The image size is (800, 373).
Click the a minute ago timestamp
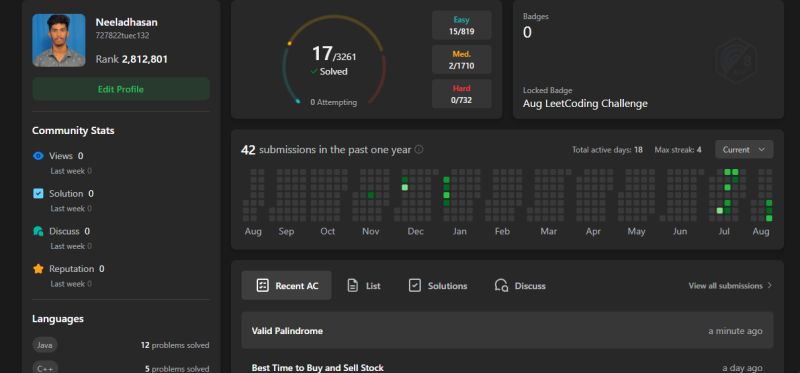pos(735,331)
